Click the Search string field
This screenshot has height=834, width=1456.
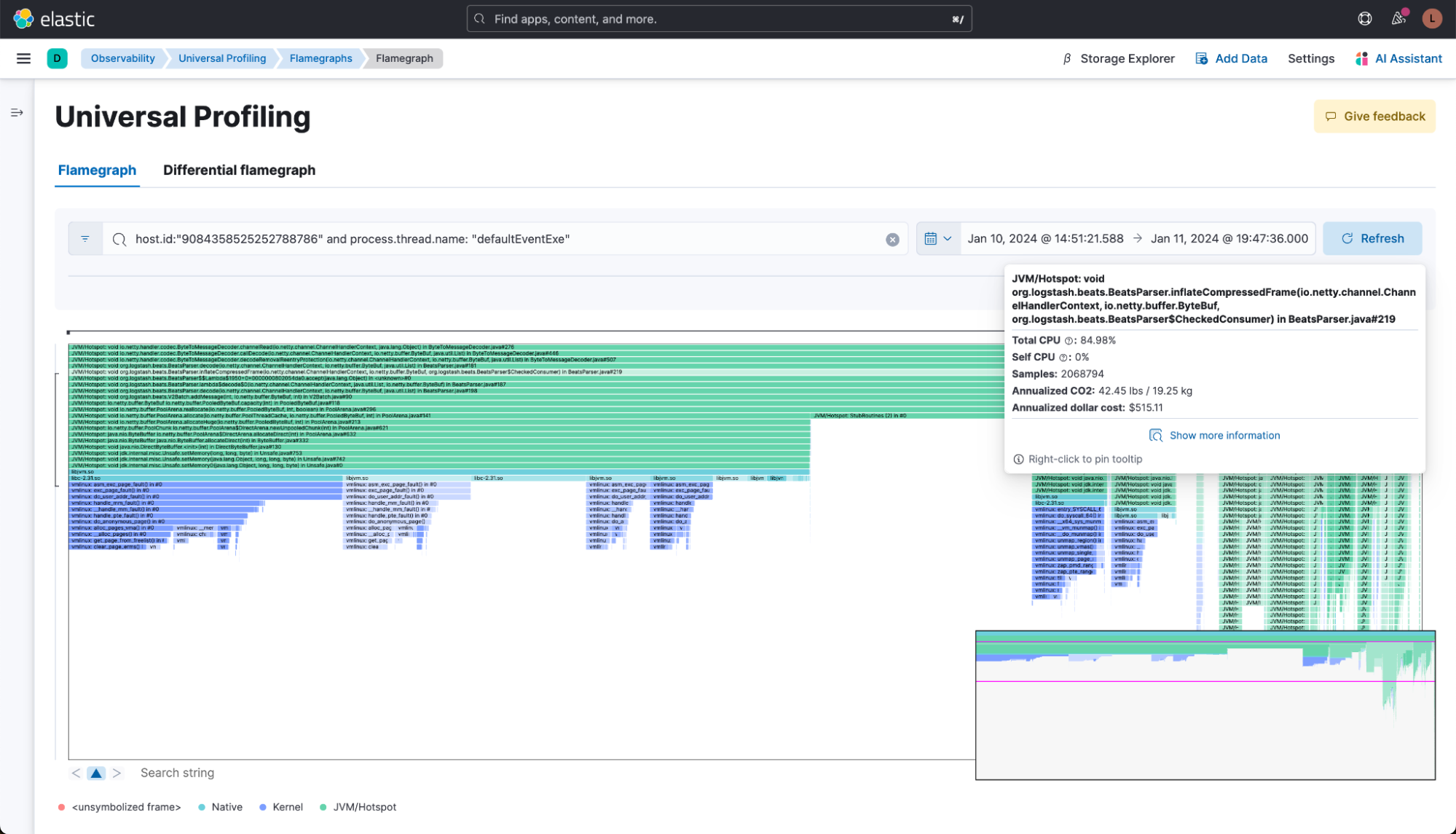click(x=177, y=773)
